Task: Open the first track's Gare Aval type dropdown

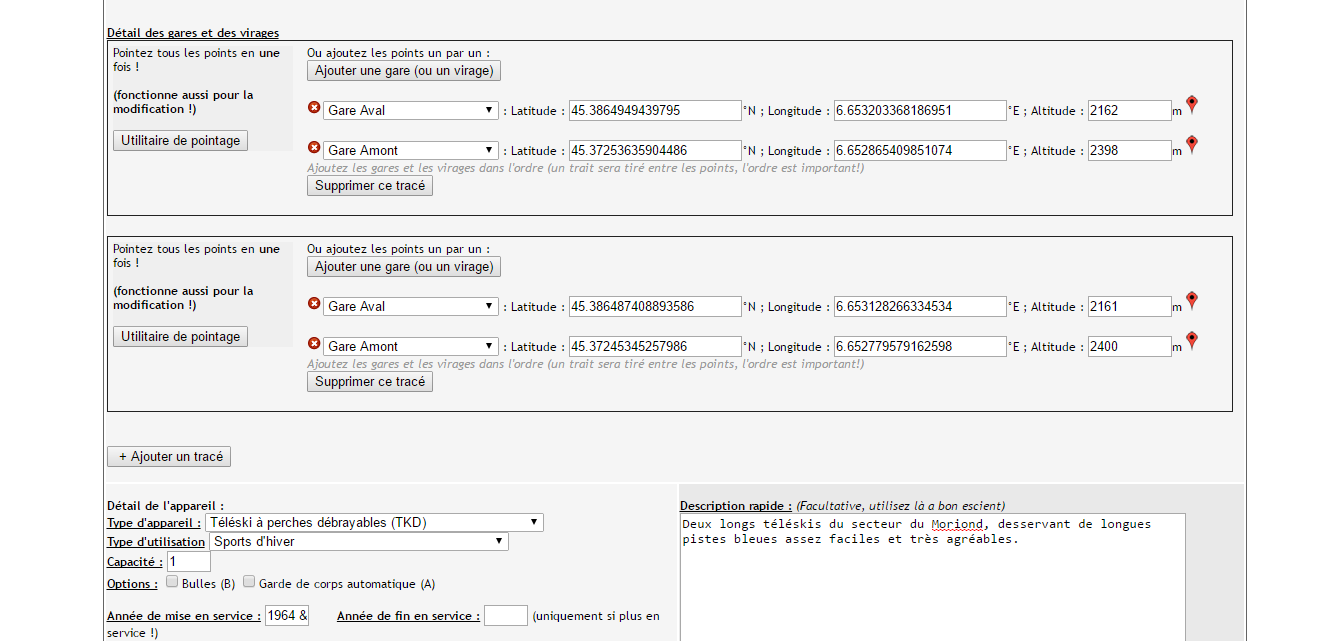Action: [x=410, y=110]
